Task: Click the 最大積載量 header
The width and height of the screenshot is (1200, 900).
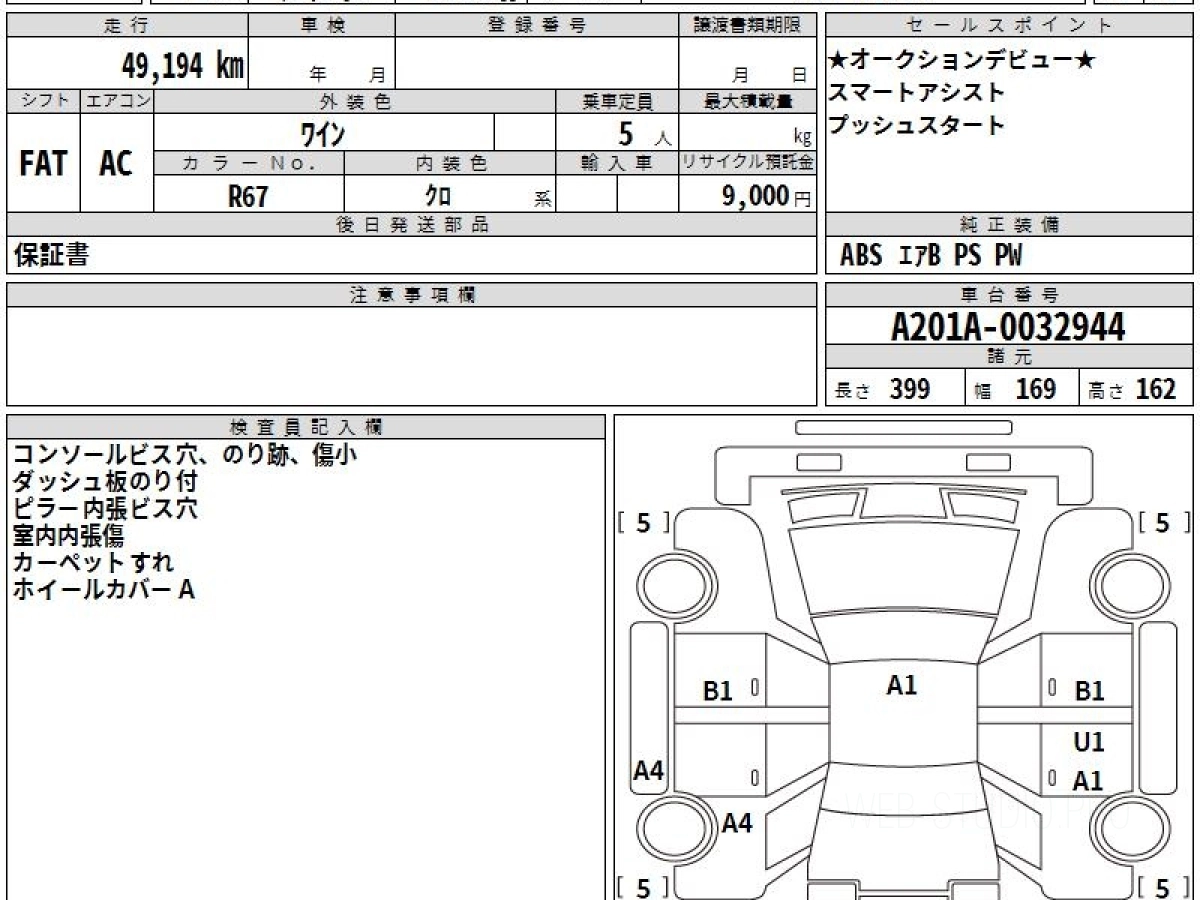Action: [747, 101]
